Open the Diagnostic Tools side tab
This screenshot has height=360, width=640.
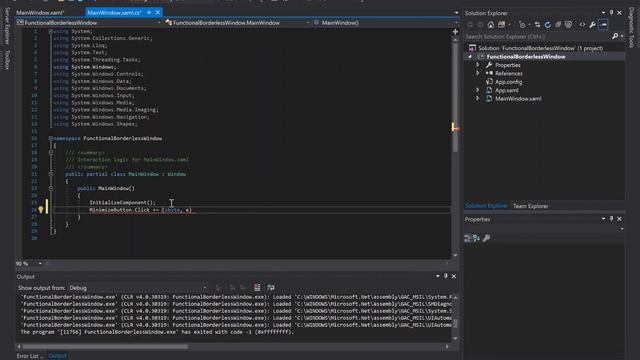pos(631,28)
